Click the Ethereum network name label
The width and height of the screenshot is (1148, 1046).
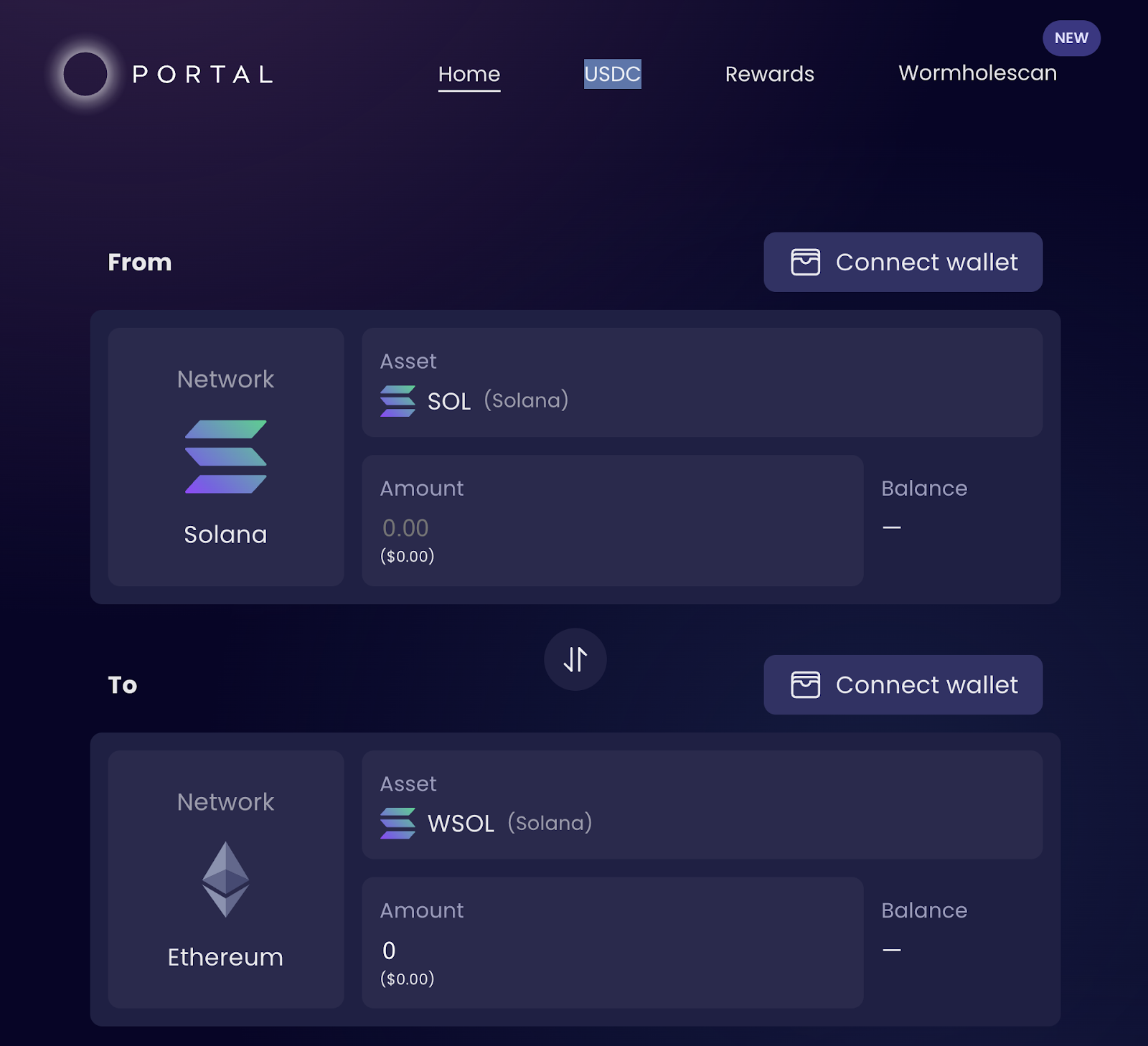pyautogui.click(x=225, y=957)
